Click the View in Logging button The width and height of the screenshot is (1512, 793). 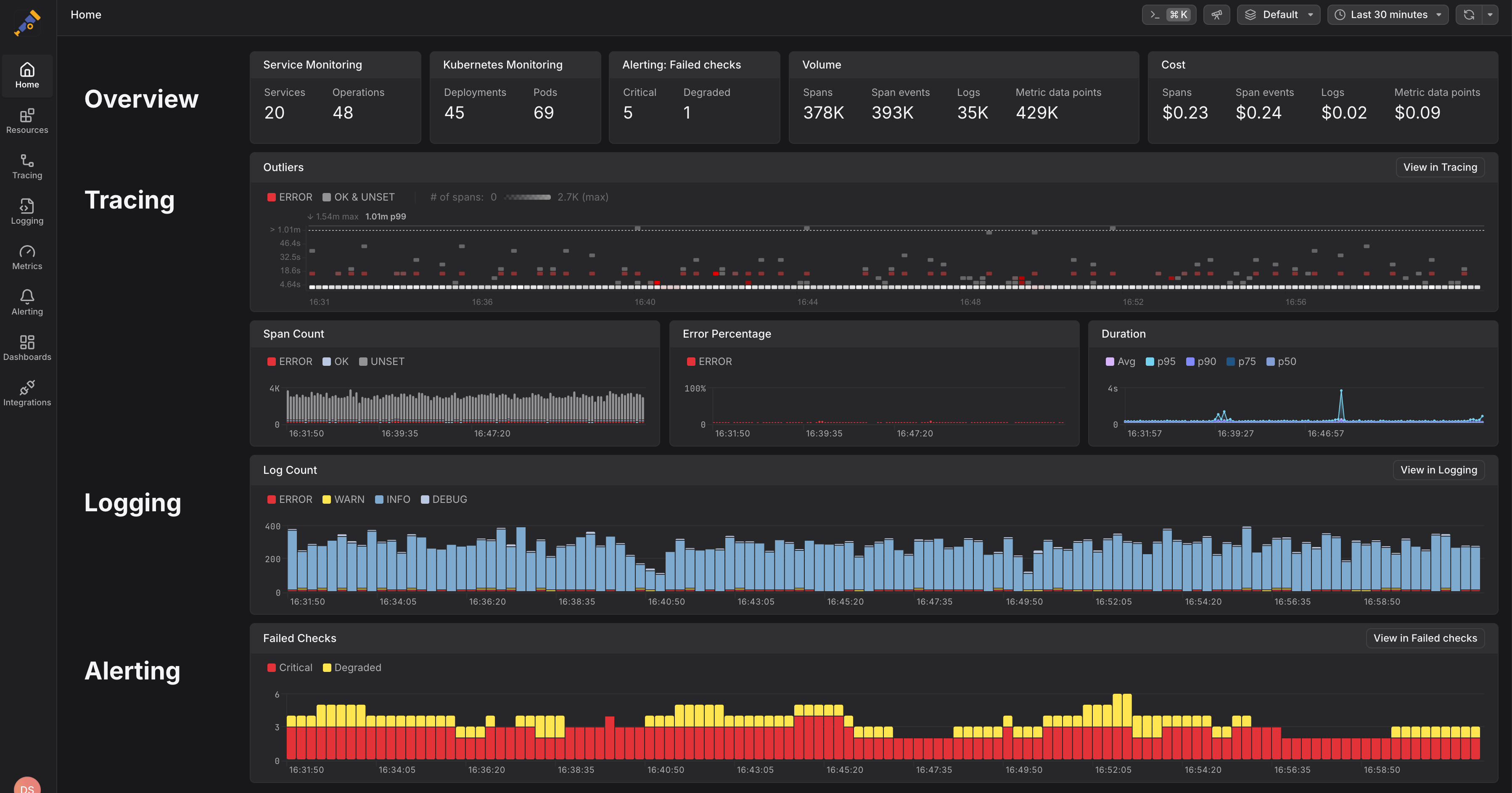pyautogui.click(x=1438, y=470)
